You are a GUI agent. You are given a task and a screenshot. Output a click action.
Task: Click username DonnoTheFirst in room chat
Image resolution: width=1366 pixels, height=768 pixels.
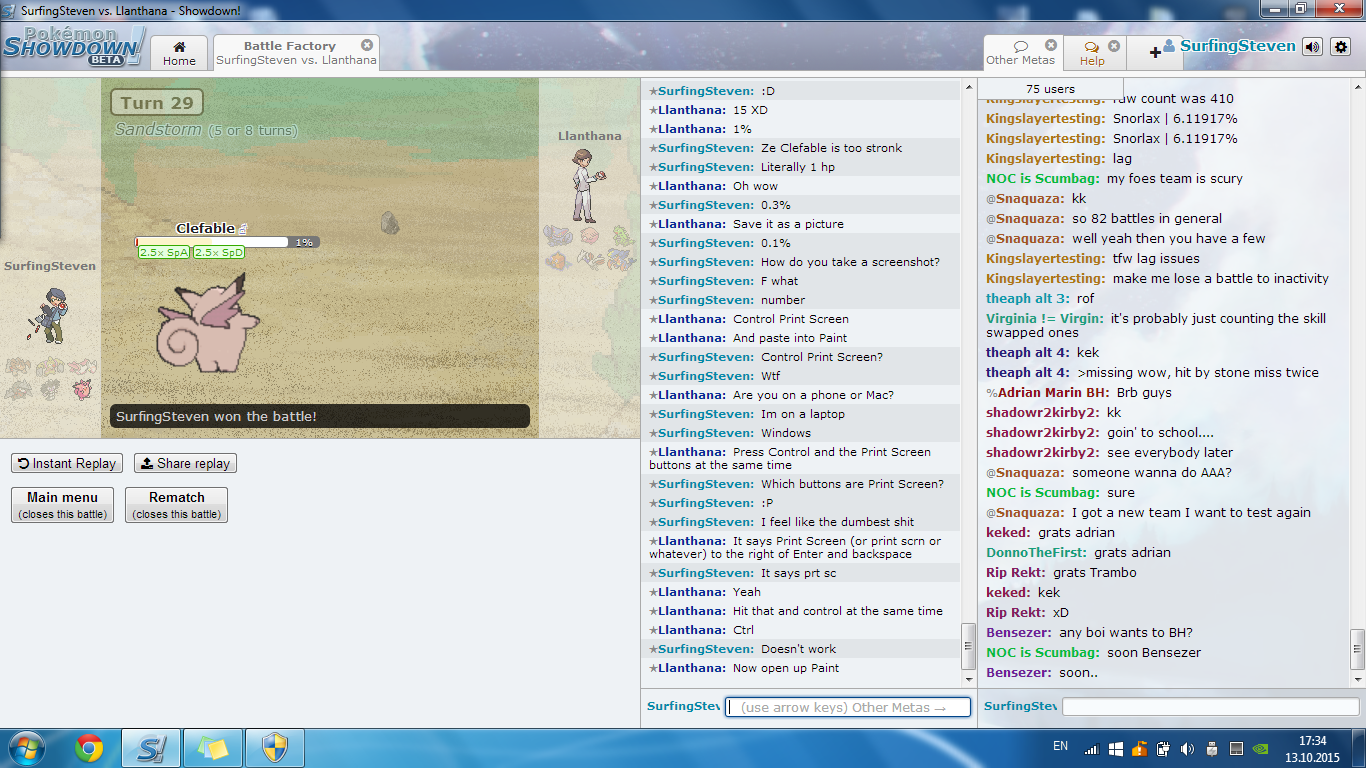1036,553
